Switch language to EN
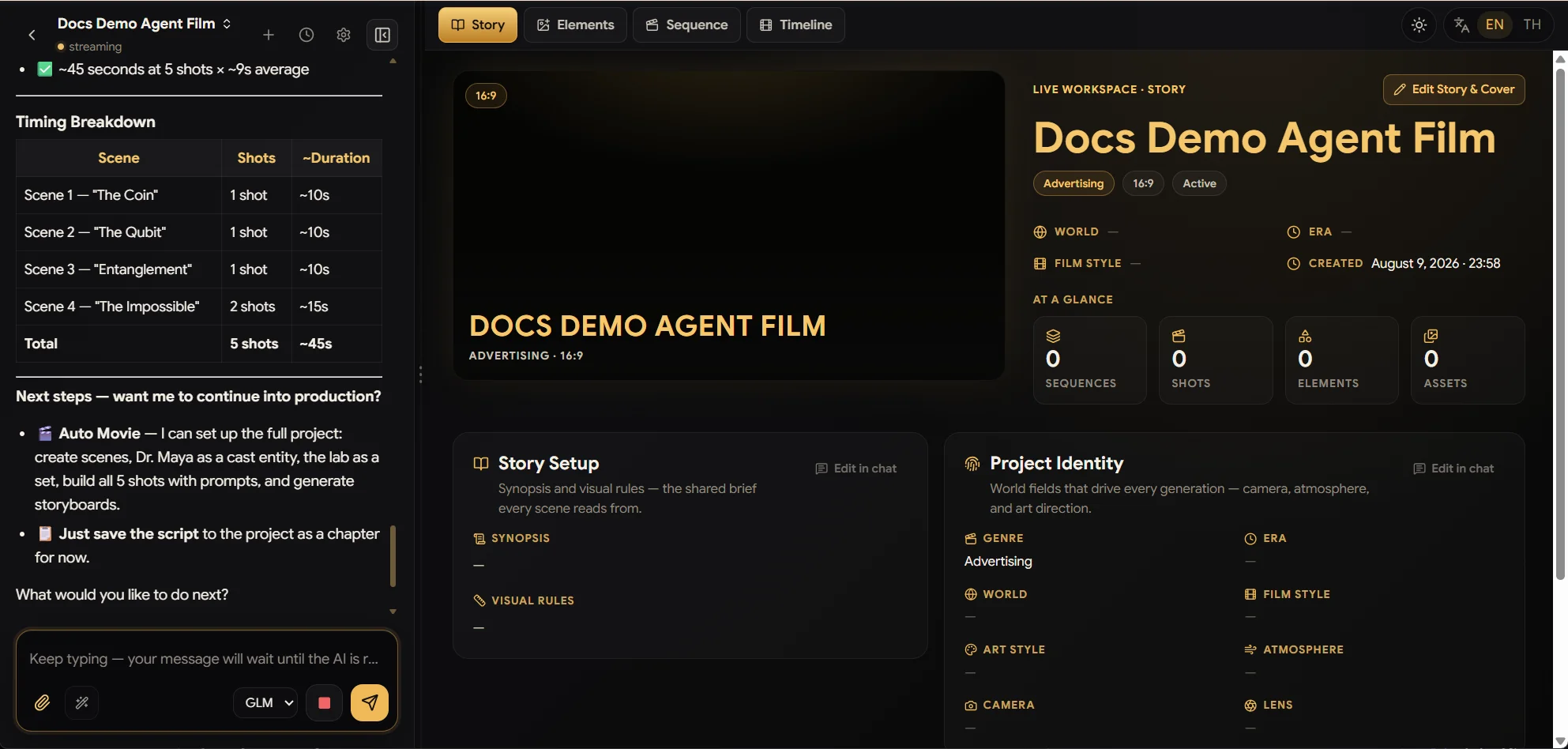 point(1495,24)
